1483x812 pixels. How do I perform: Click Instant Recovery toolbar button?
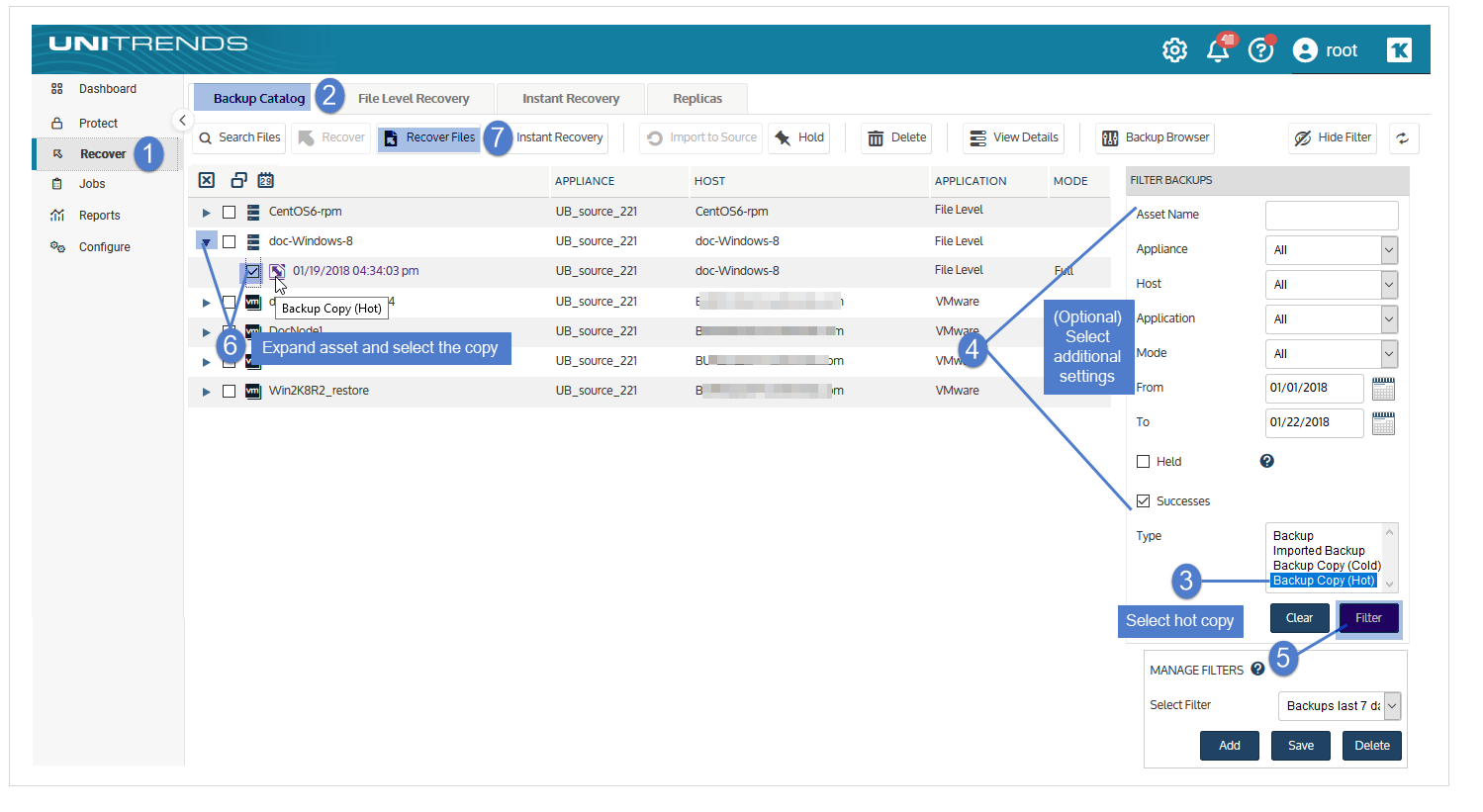click(559, 137)
